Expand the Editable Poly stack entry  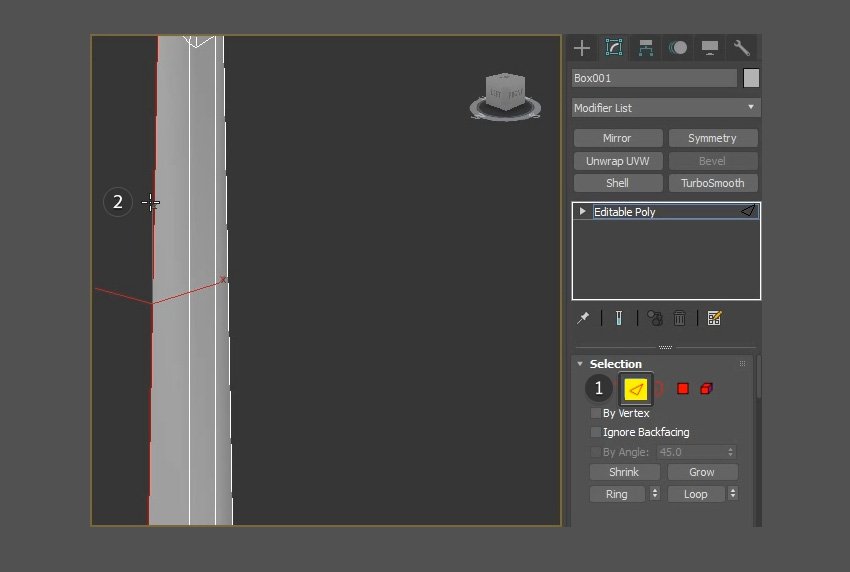click(x=583, y=211)
